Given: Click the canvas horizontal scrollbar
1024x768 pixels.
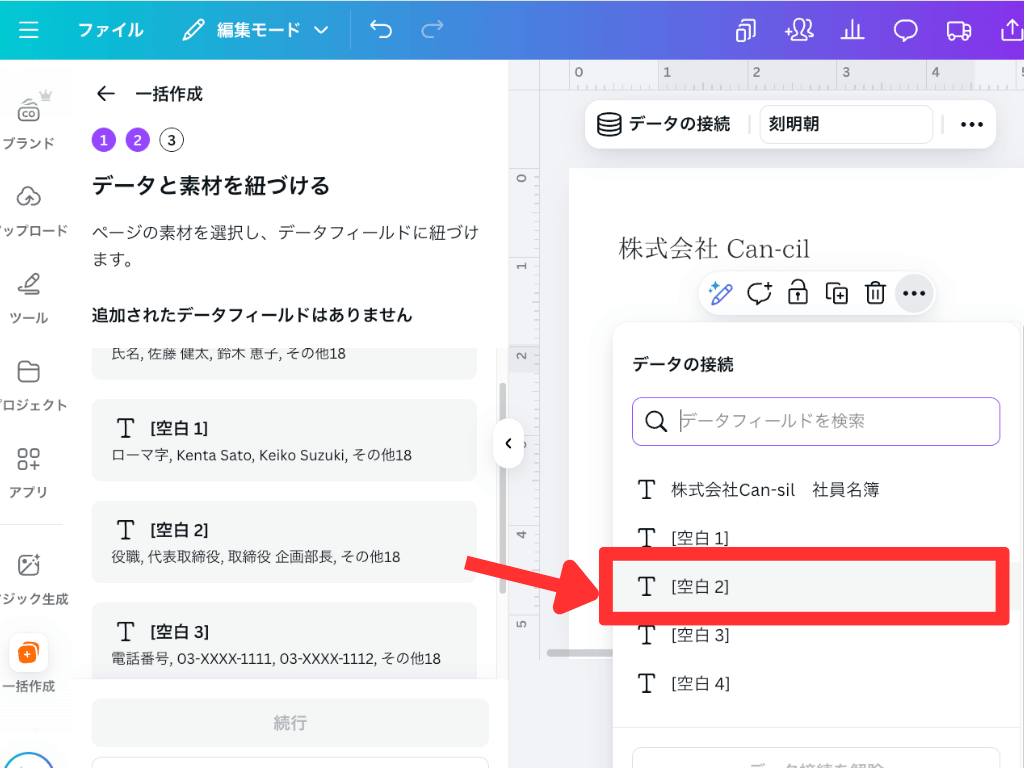Looking at the screenshot, I should point(579,652).
